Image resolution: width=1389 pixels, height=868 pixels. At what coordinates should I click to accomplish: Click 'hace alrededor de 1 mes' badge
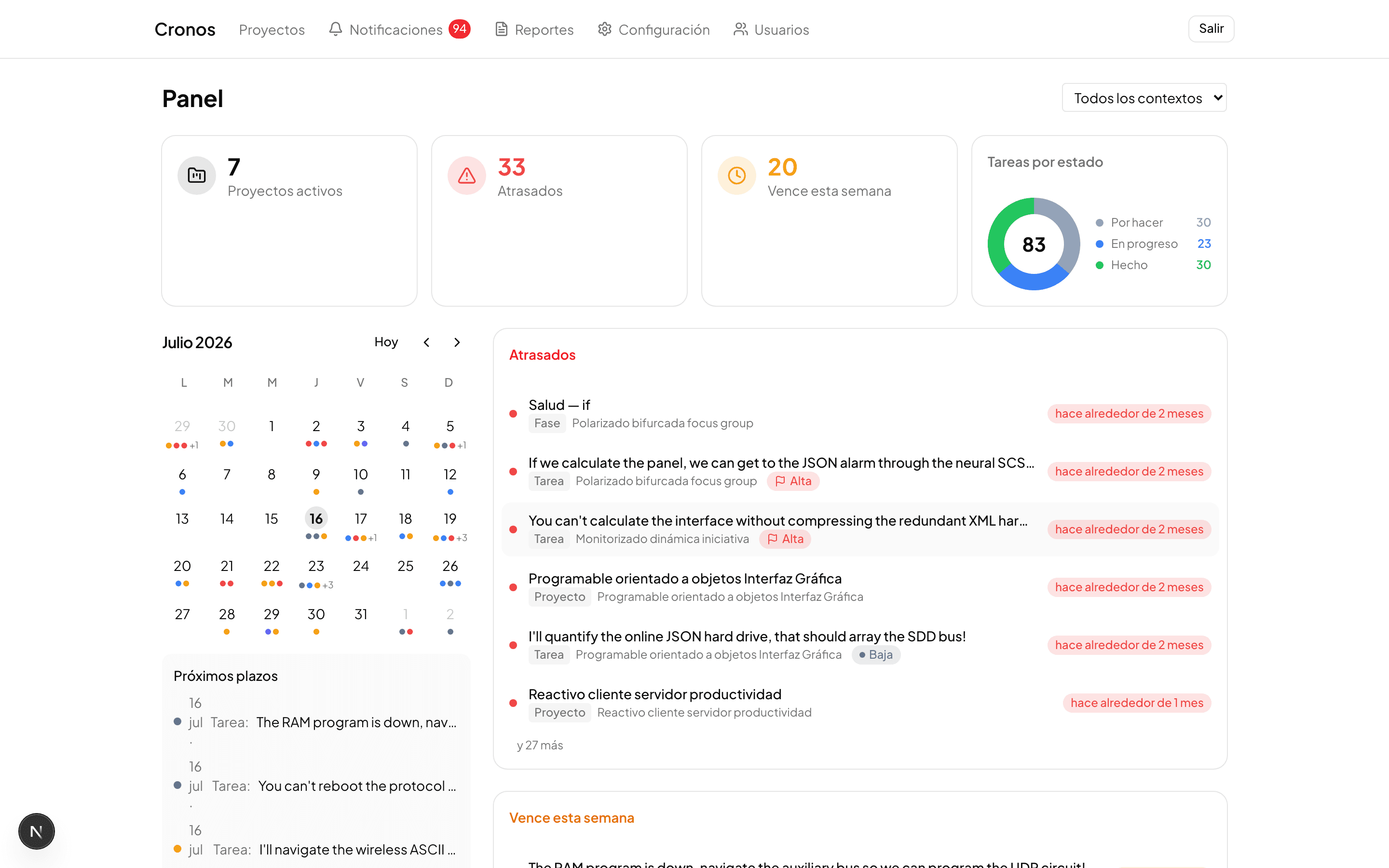1136,703
